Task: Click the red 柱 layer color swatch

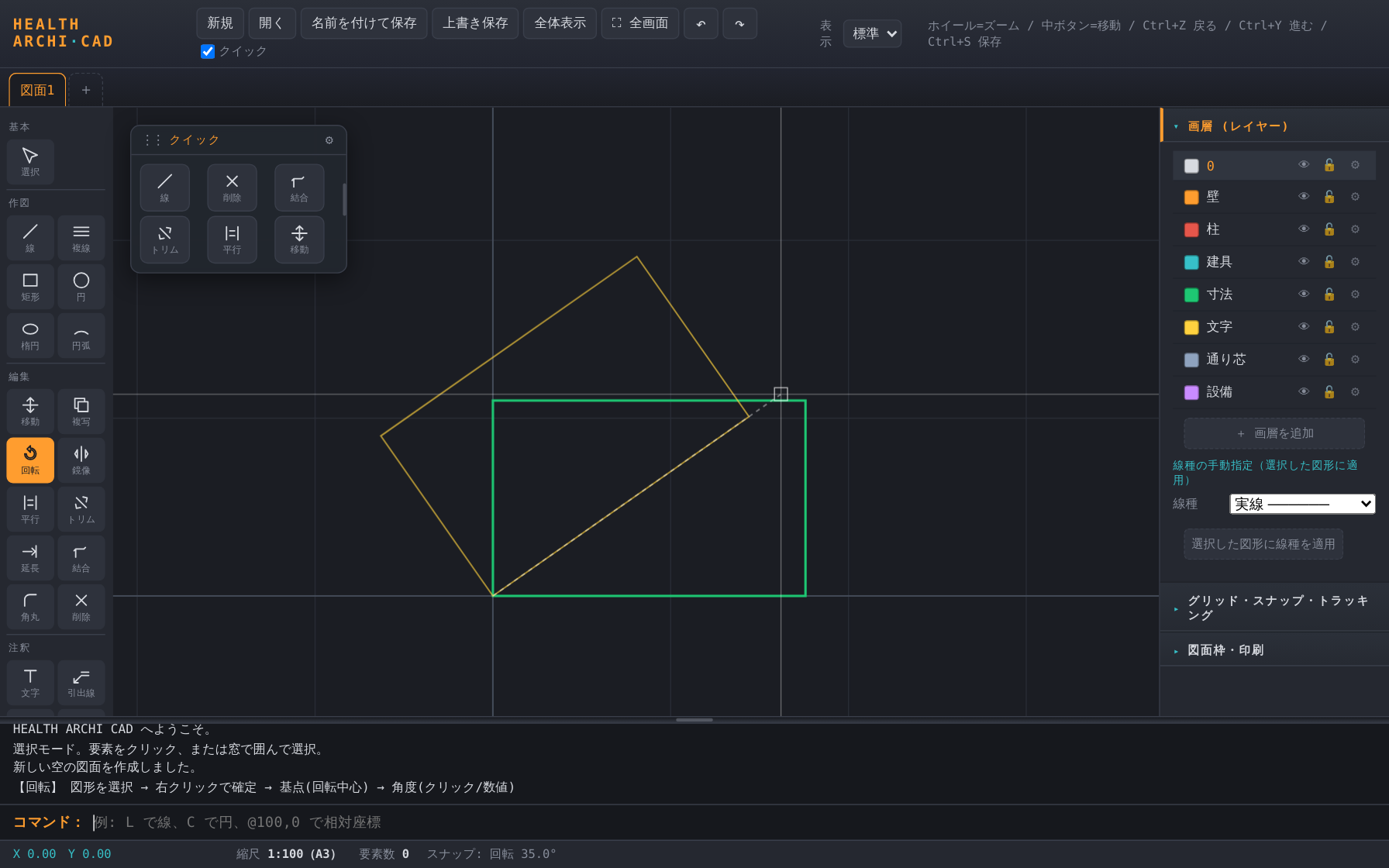Action: [x=1191, y=230]
